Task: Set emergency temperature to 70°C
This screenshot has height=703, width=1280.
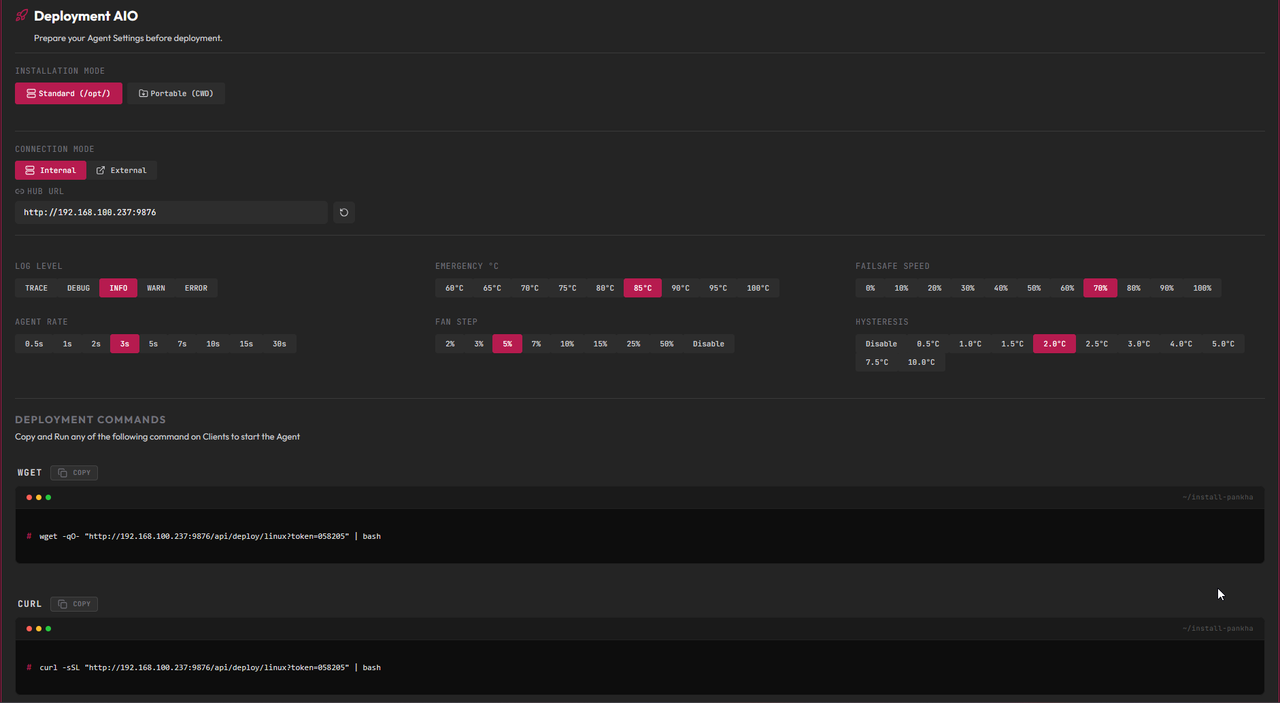Action: click(x=529, y=288)
